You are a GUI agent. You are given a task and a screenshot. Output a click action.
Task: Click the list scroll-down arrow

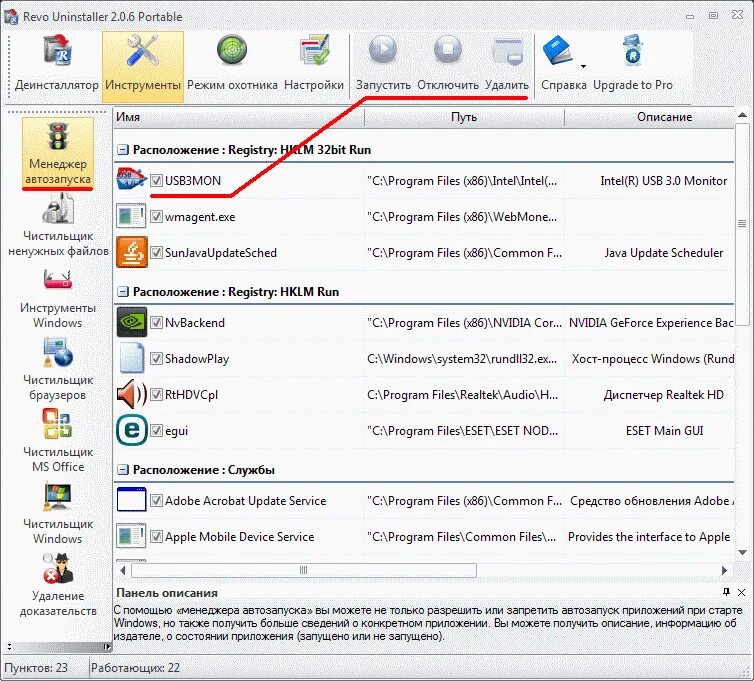(742, 553)
